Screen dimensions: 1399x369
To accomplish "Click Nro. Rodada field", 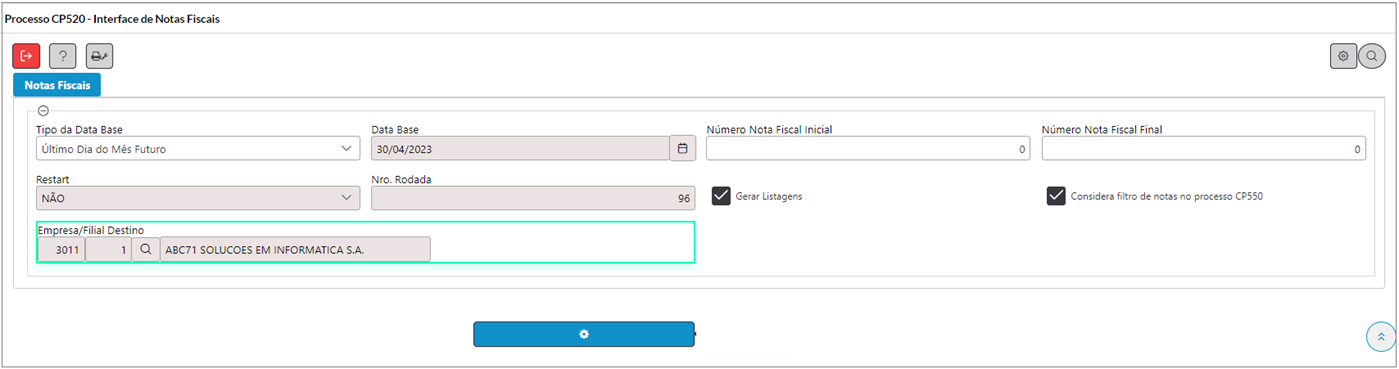I will tap(533, 198).
